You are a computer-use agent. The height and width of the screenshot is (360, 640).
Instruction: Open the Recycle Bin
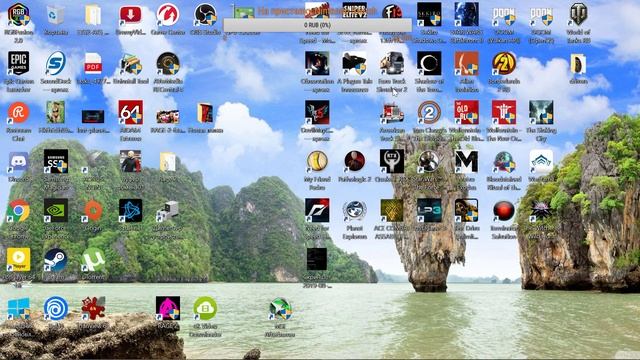pyautogui.click(x=56, y=15)
